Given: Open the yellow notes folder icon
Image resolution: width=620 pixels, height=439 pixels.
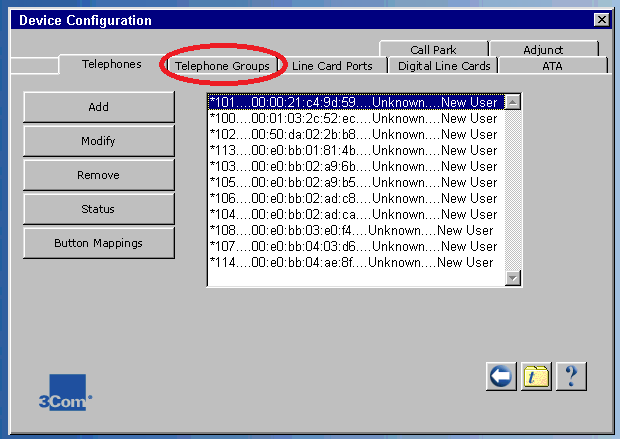Looking at the screenshot, I should click(536, 376).
